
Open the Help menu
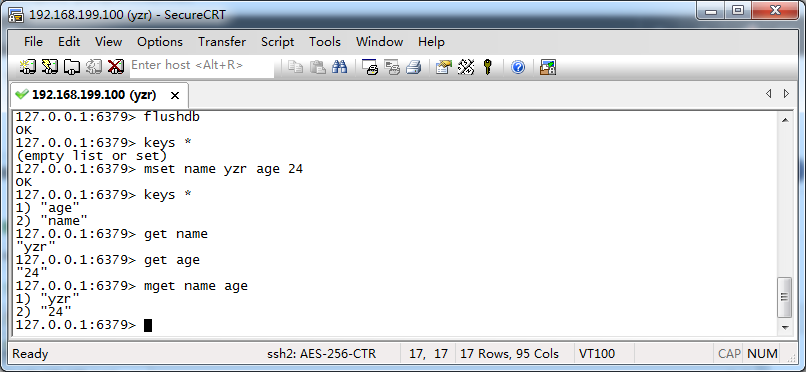pyautogui.click(x=431, y=42)
